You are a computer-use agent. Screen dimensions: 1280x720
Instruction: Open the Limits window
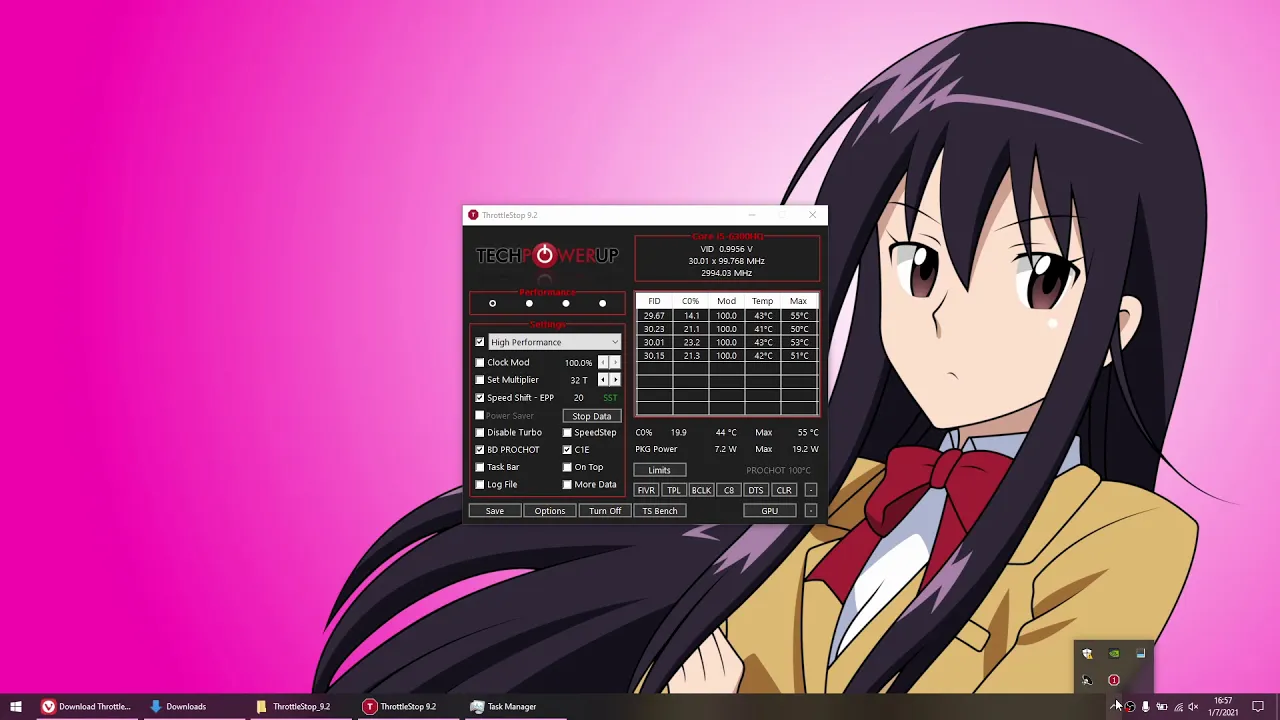click(x=659, y=470)
